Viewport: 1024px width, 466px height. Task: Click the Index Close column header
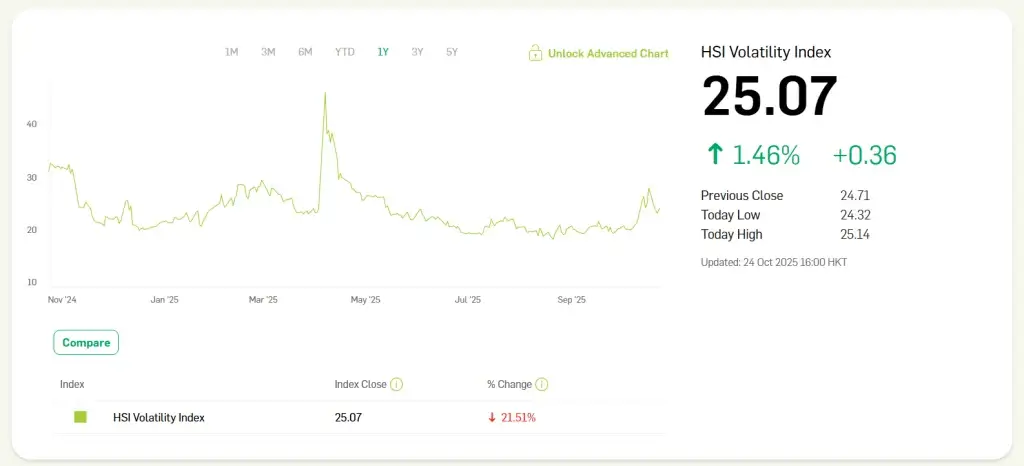(x=360, y=384)
